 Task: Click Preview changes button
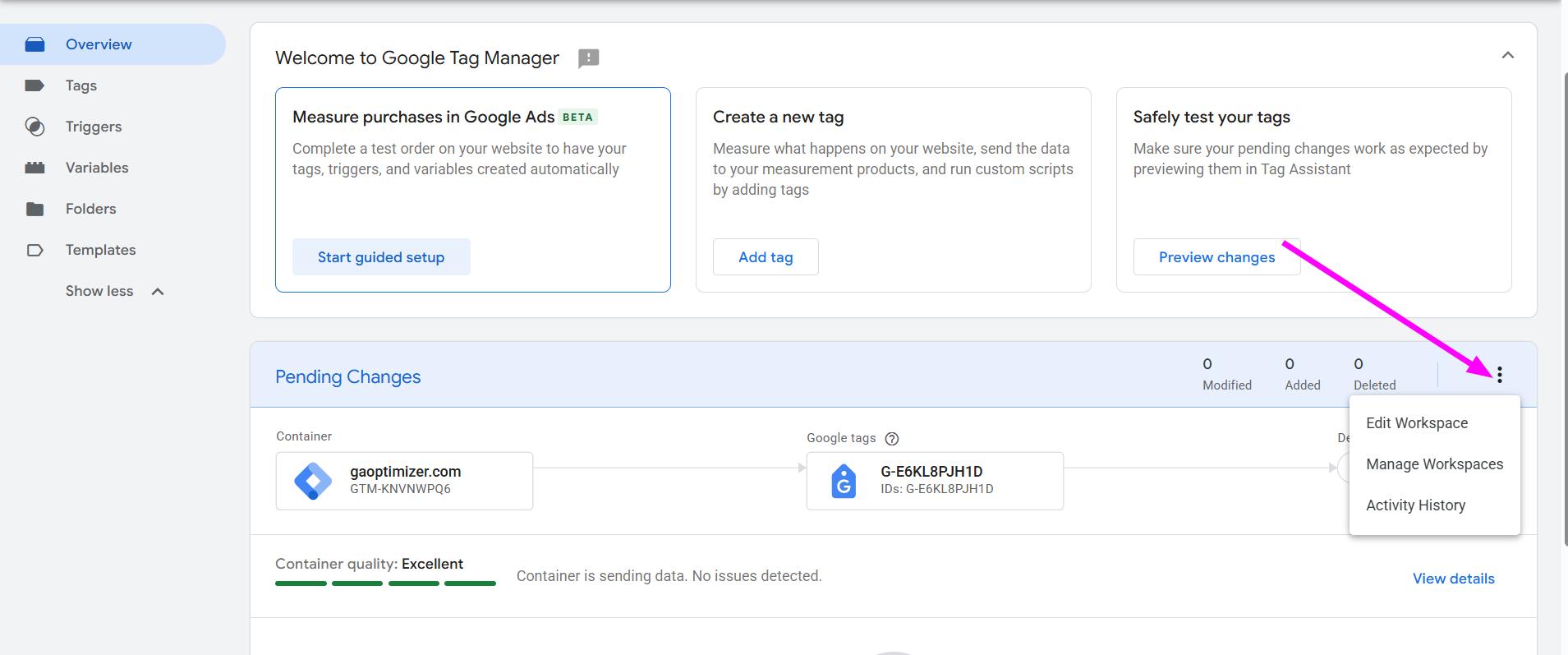1216,257
